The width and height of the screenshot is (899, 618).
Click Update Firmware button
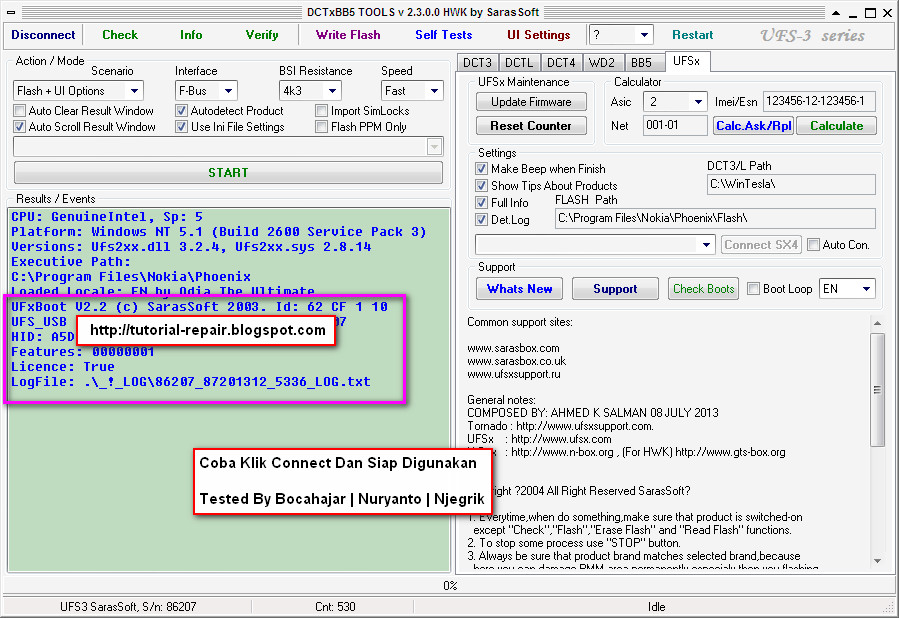531,102
